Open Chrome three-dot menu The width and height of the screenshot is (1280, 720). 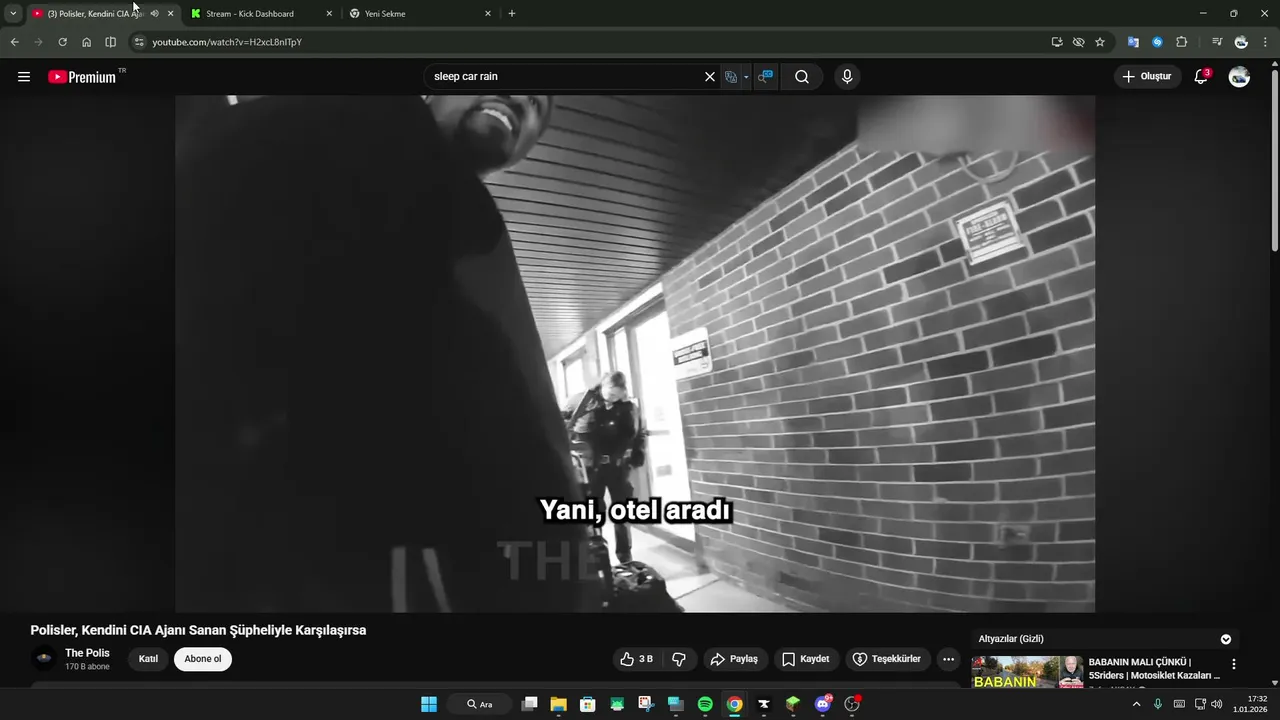(1265, 42)
